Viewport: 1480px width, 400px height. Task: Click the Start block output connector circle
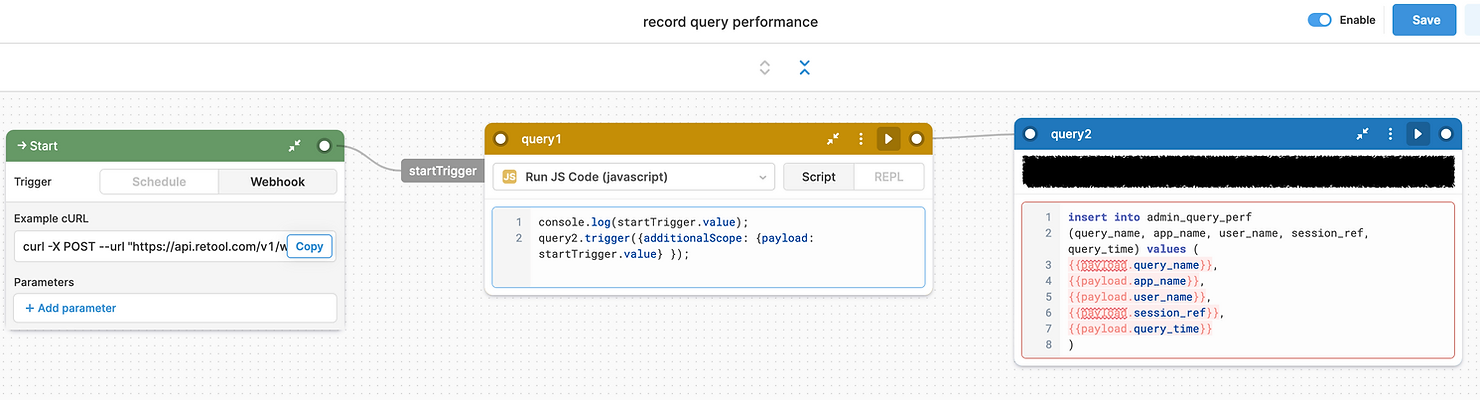pyautogui.click(x=324, y=146)
